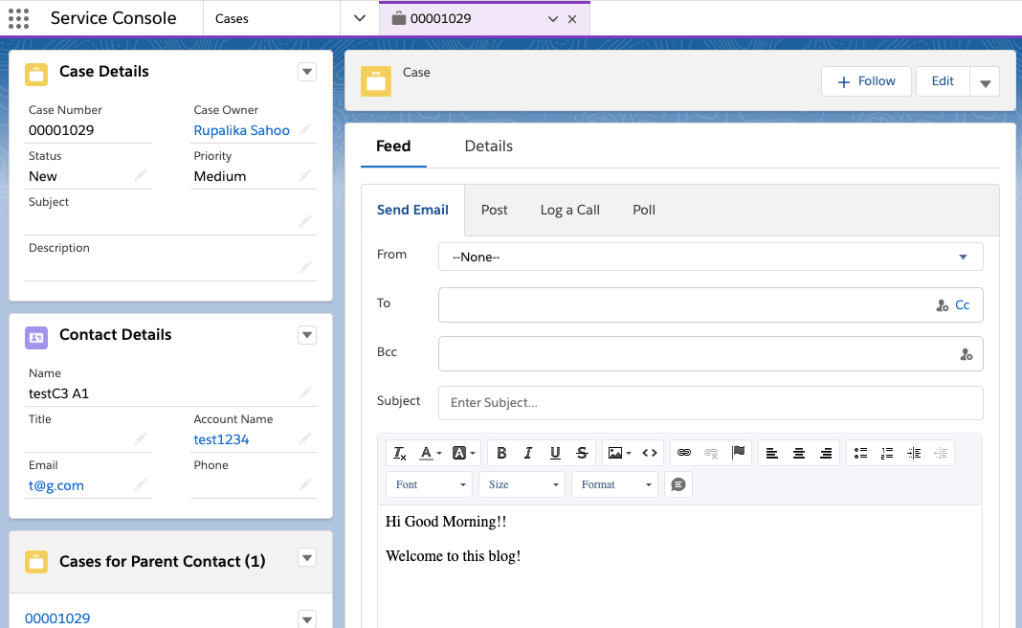Insert a link in email body
1022x628 pixels.
684,453
